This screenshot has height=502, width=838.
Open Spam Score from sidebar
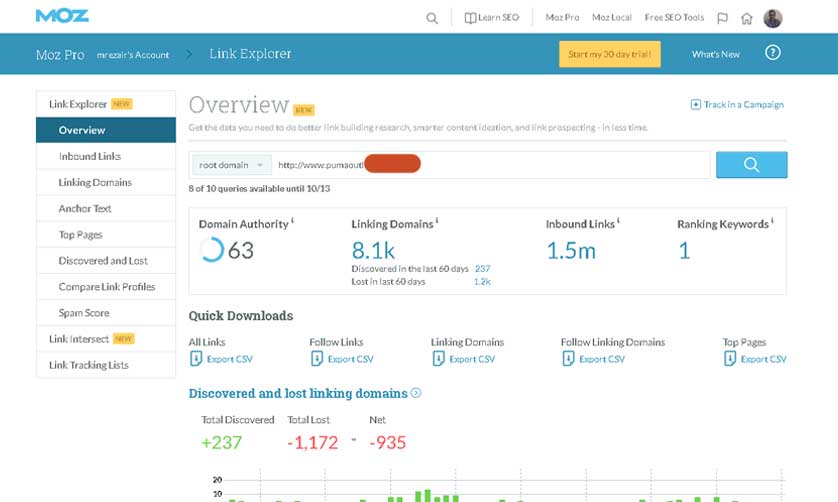point(84,313)
